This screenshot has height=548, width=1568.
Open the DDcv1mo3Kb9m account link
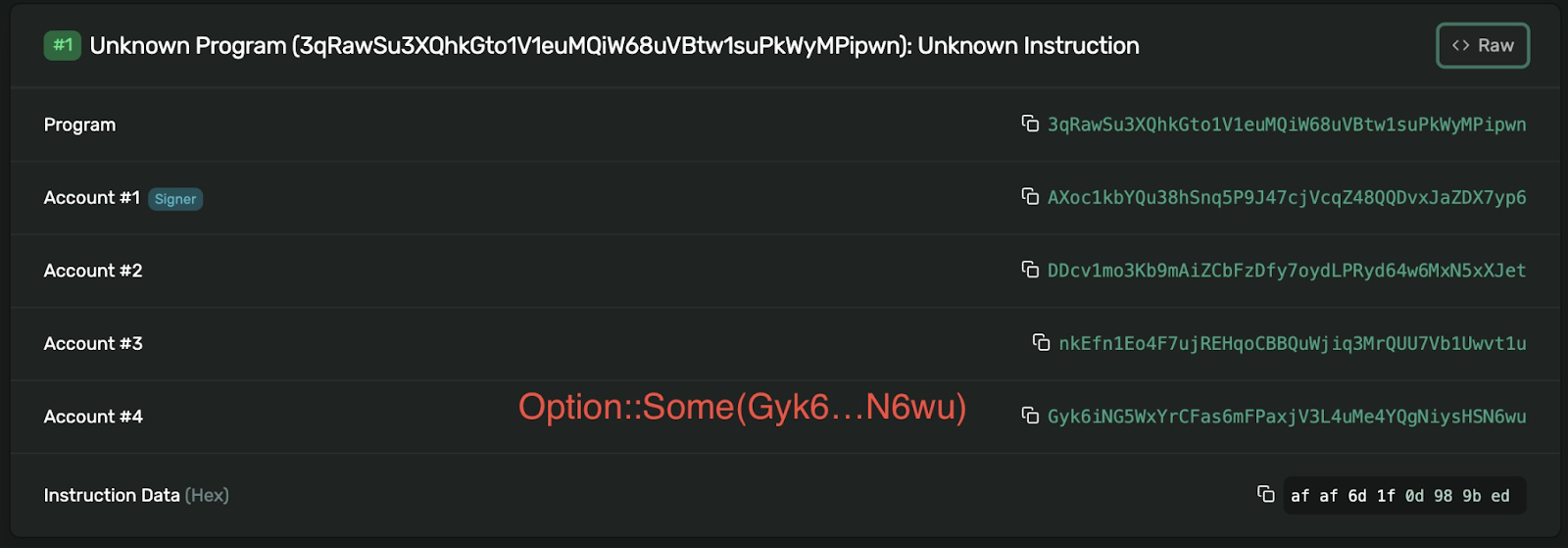pos(1287,271)
